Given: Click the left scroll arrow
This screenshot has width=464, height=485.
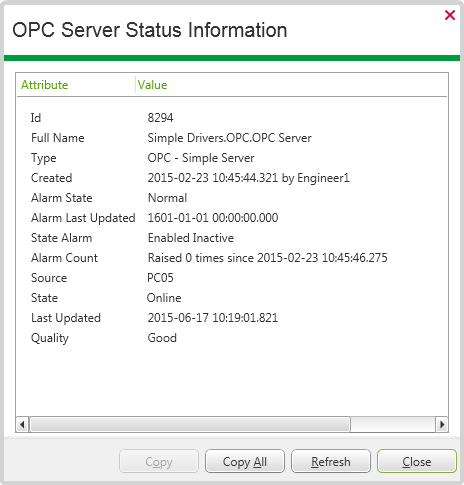Looking at the screenshot, I should pyautogui.click(x=22, y=424).
